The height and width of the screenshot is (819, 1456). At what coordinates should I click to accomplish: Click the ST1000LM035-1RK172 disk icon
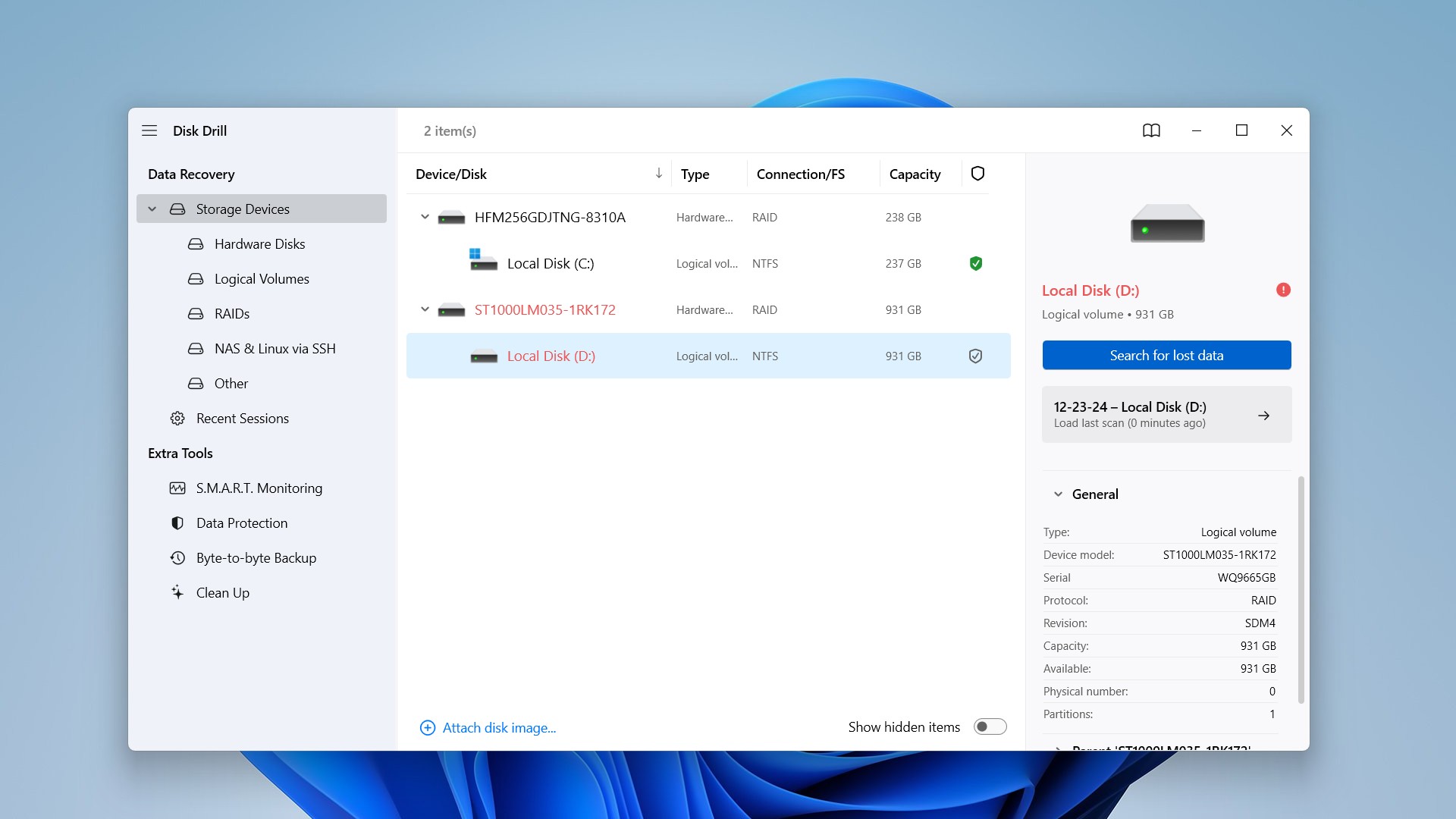click(x=451, y=310)
